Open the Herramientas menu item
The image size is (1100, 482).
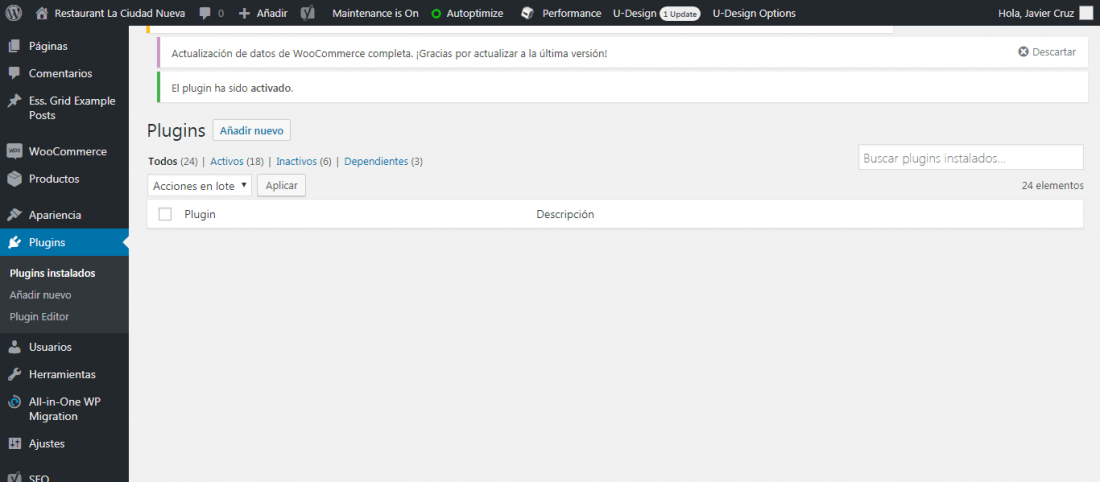coord(62,375)
